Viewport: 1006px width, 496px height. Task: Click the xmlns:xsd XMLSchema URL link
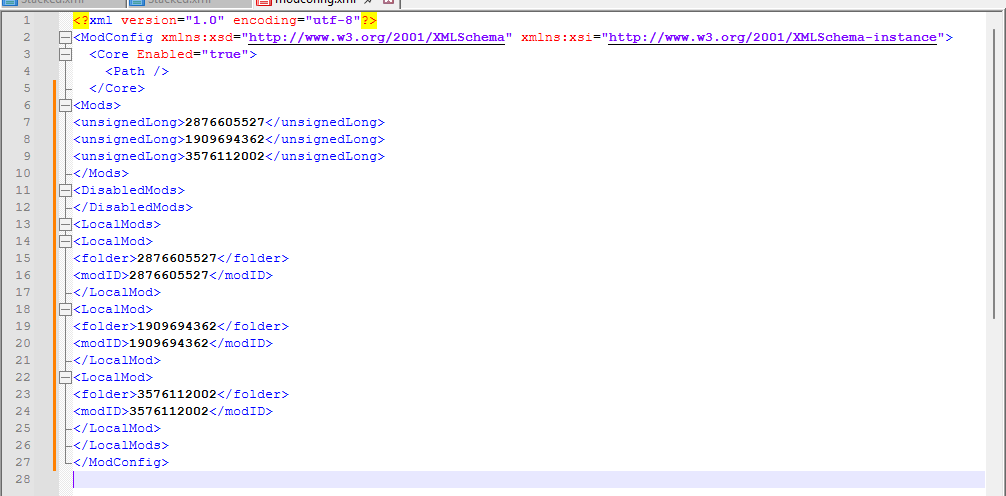[376, 38]
